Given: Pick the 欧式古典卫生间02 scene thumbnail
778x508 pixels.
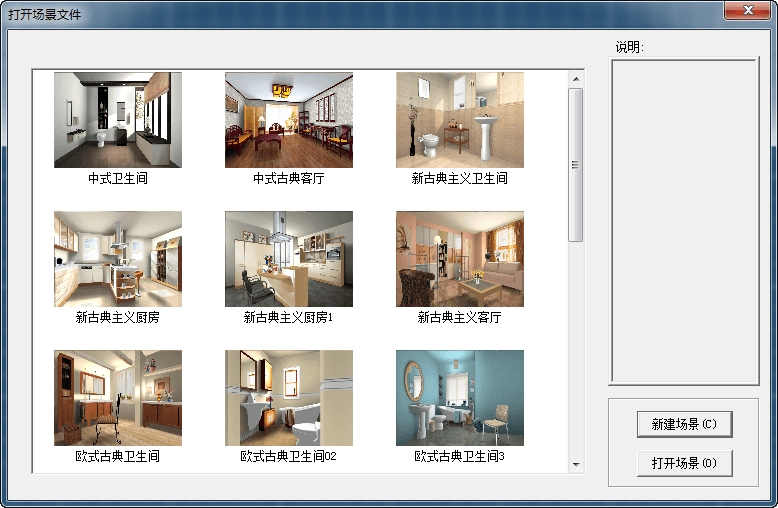Looking at the screenshot, I should click(x=289, y=397).
